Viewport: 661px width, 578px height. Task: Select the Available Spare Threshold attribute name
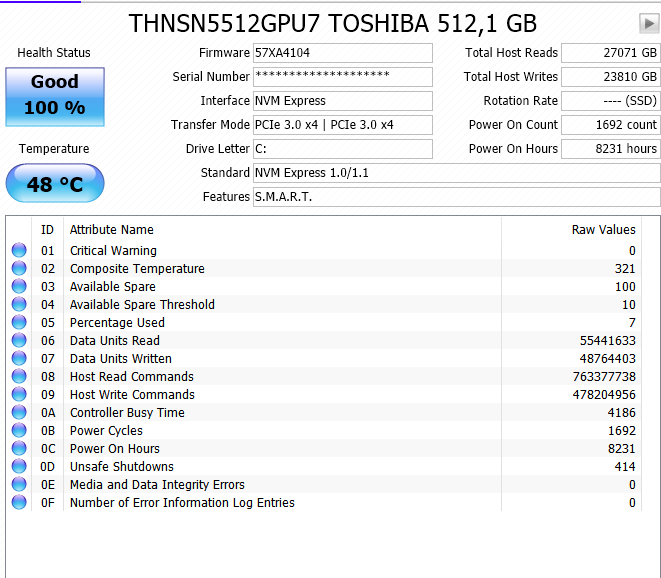pyautogui.click(x=142, y=304)
